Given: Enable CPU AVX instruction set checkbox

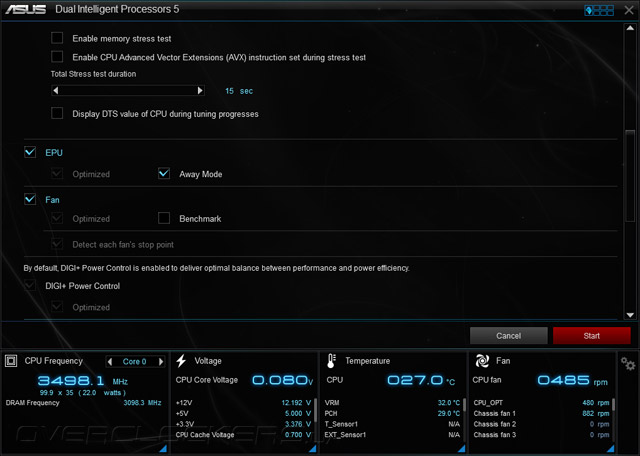Looking at the screenshot, I should [x=57, y=57].
